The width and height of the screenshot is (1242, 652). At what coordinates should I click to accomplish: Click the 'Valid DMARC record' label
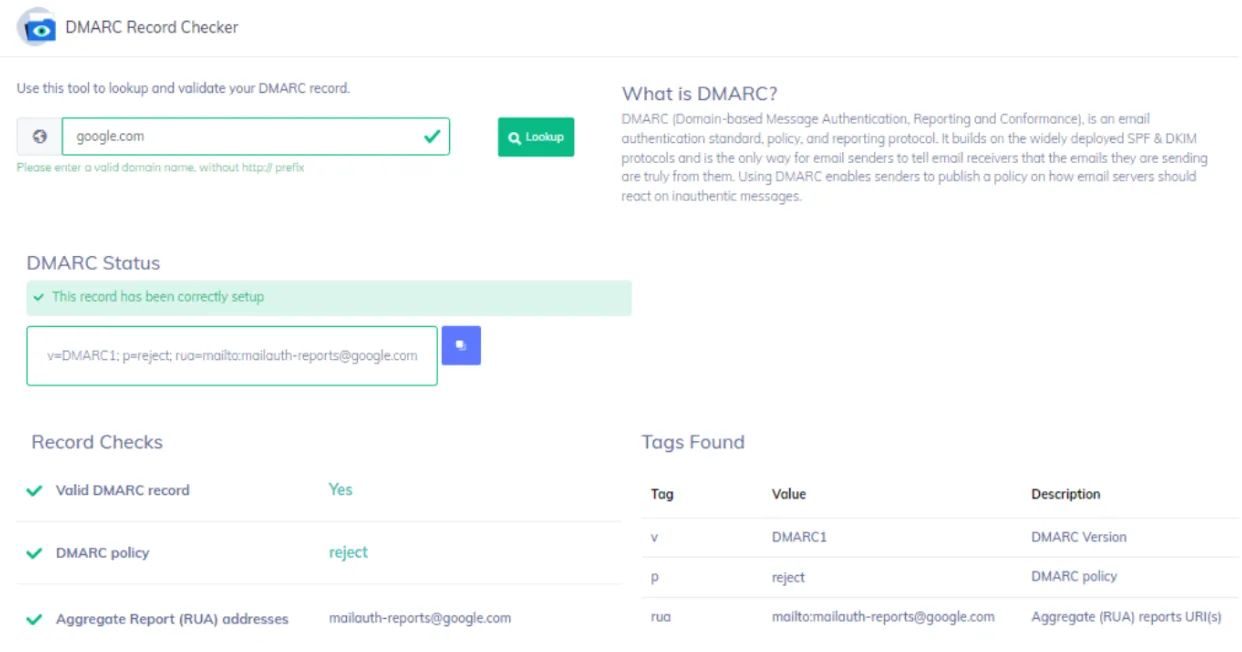122,491
